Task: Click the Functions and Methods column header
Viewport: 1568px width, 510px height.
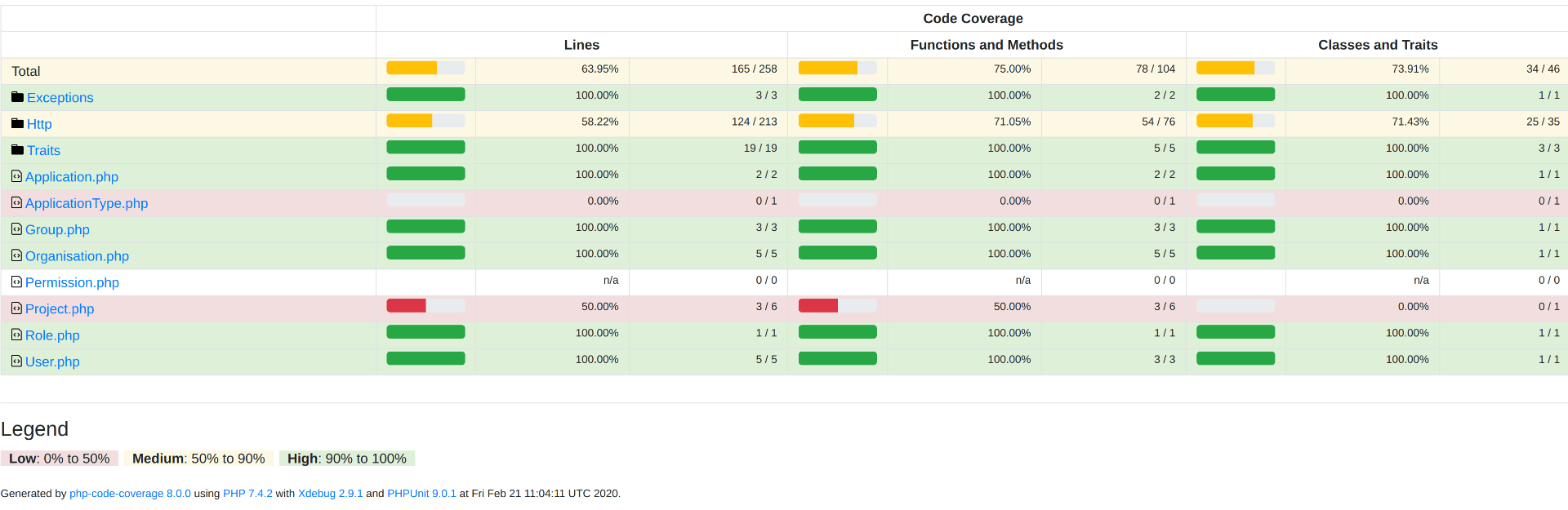Action: point(987,45)
